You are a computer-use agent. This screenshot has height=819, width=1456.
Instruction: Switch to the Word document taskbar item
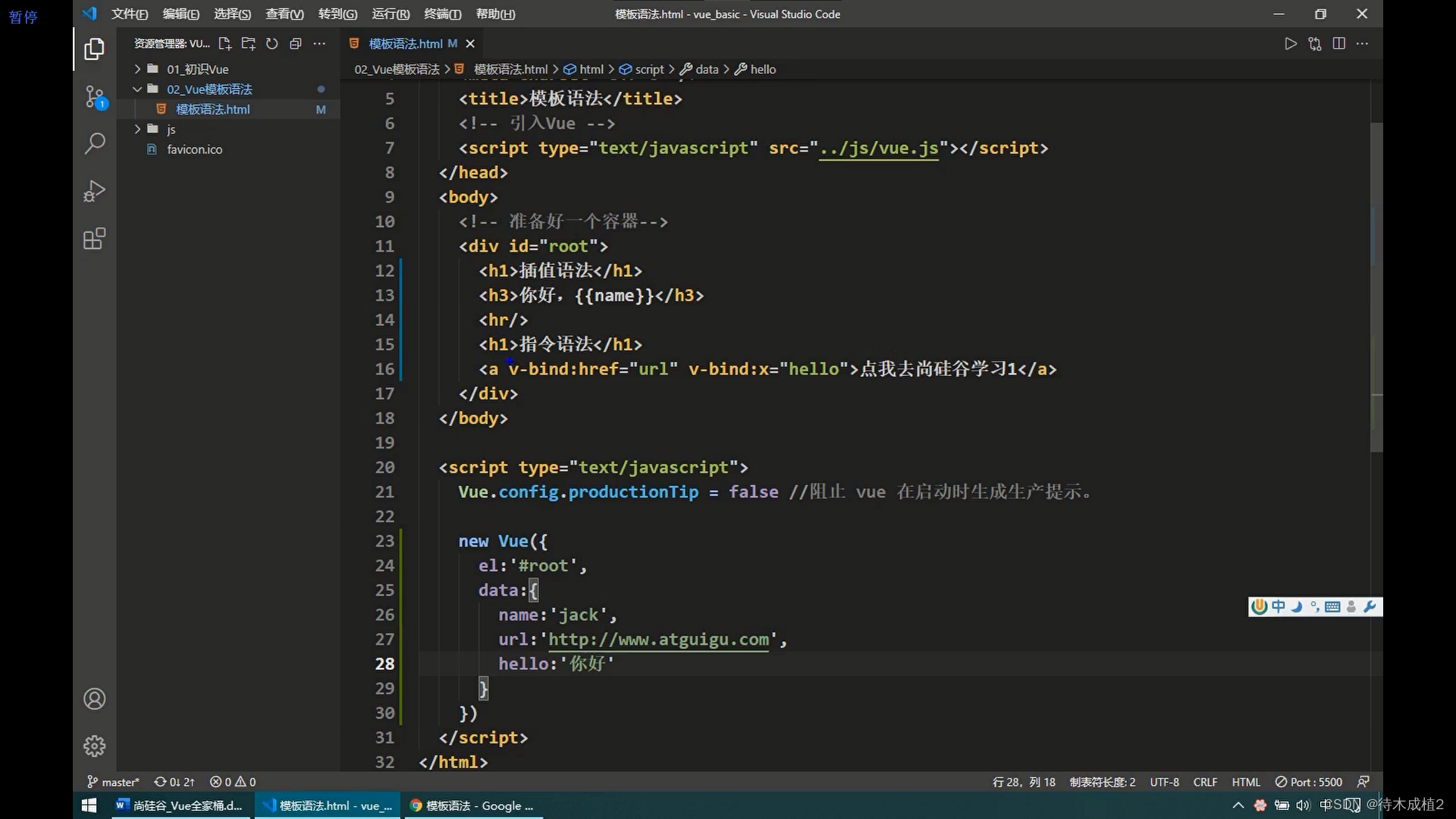[179, 805]
